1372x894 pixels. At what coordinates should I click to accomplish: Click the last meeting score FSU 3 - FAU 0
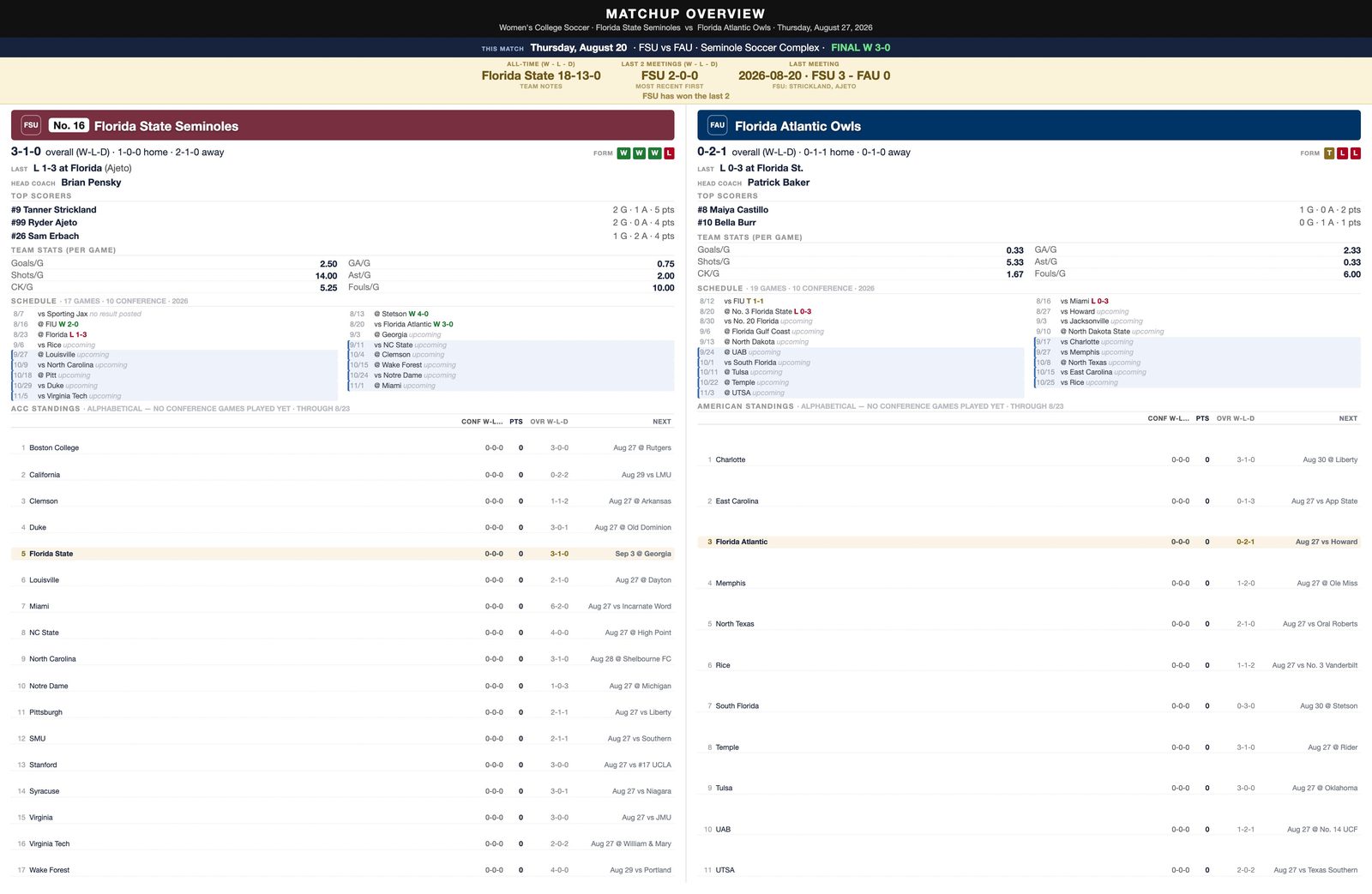(x=814, y=75)
